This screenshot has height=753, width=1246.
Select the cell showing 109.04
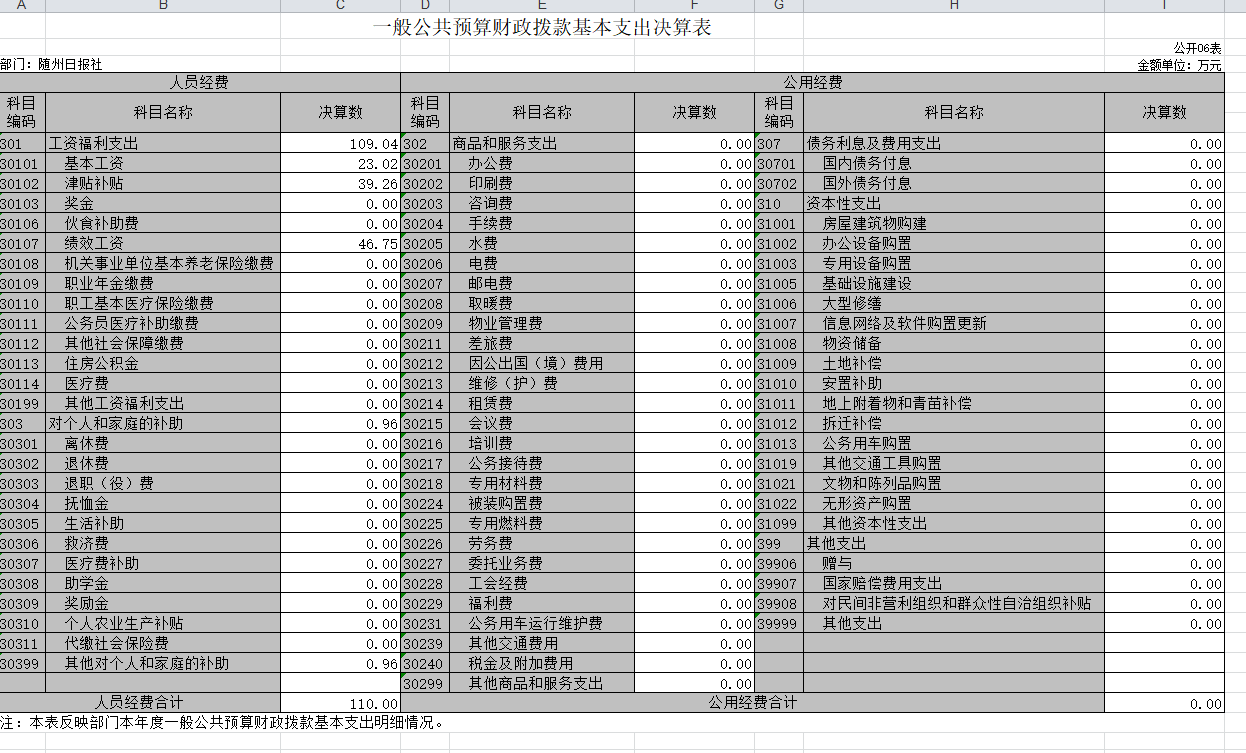[340, 144]
